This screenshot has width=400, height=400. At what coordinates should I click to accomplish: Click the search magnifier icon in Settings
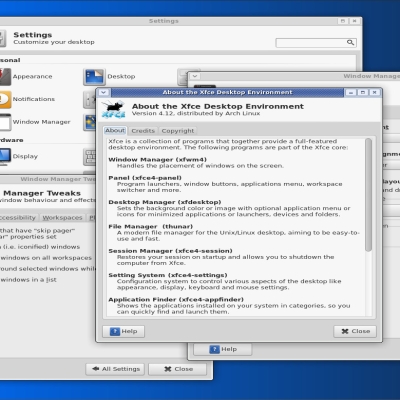350,42
